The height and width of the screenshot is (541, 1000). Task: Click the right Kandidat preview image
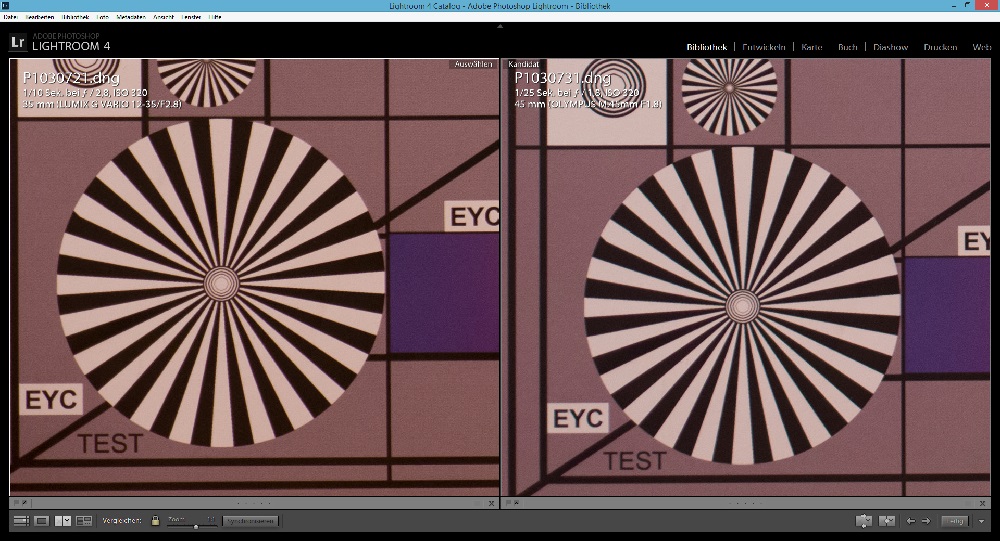click(746, 277)
